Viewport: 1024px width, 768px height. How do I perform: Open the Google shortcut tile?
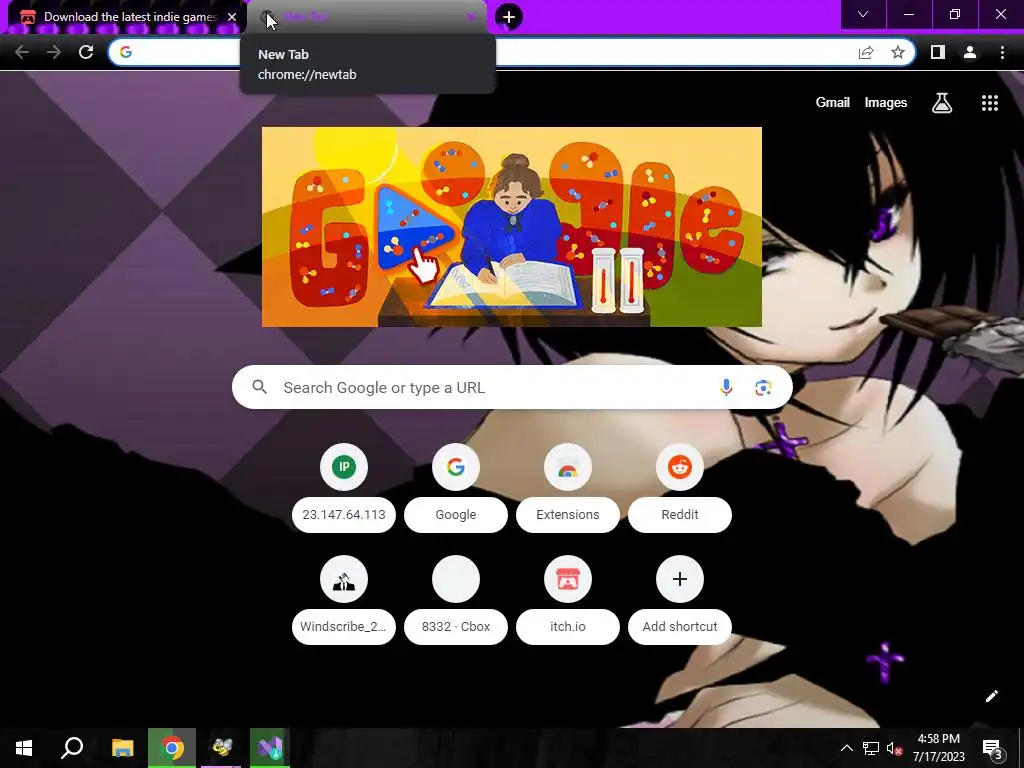tap(456, 488)
